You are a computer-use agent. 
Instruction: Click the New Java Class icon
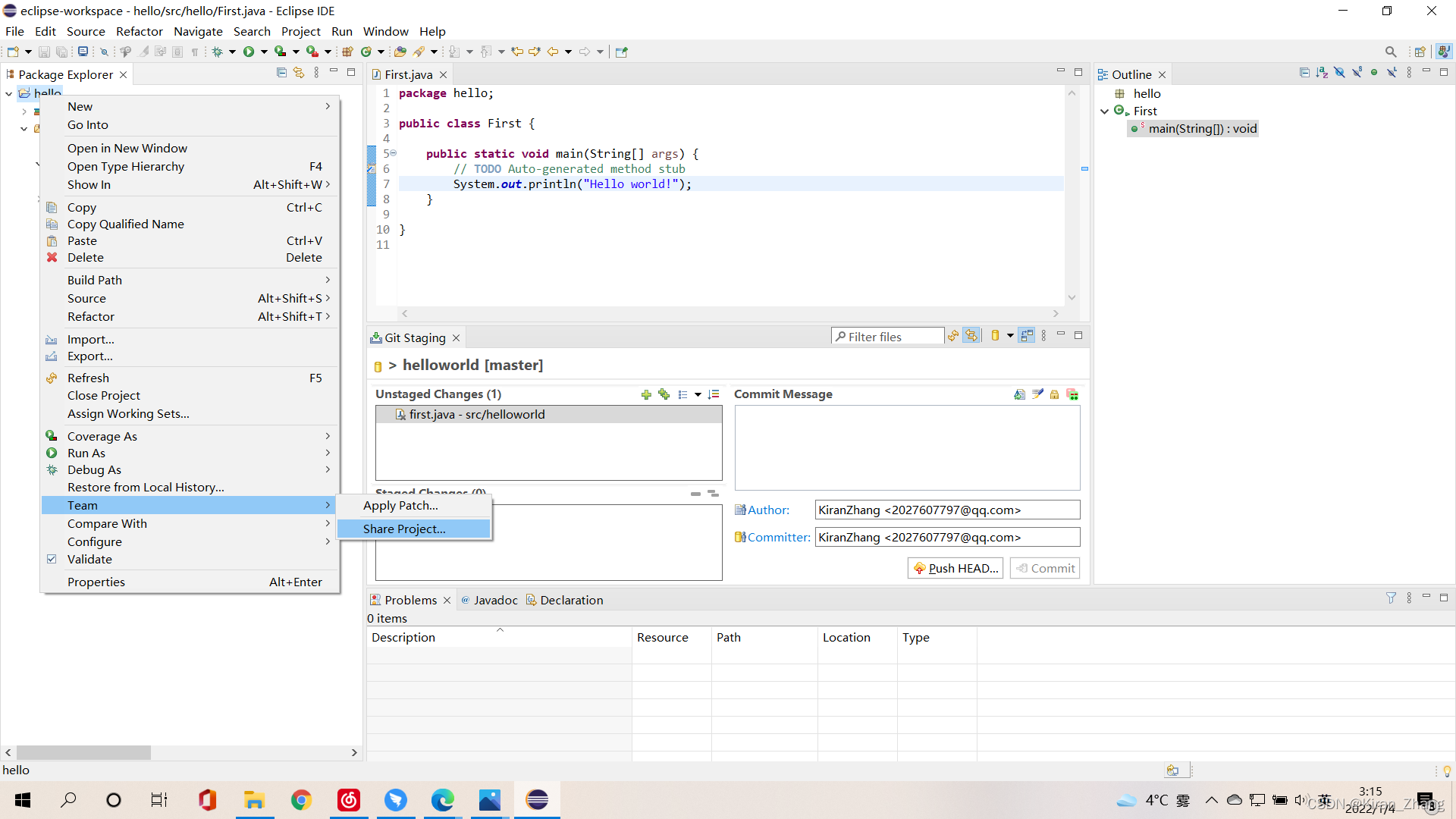tap(366, 52)
